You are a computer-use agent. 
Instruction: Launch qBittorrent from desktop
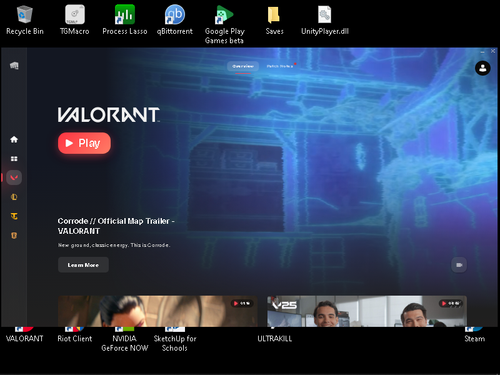pyautogui.click(x=175, y=20)
